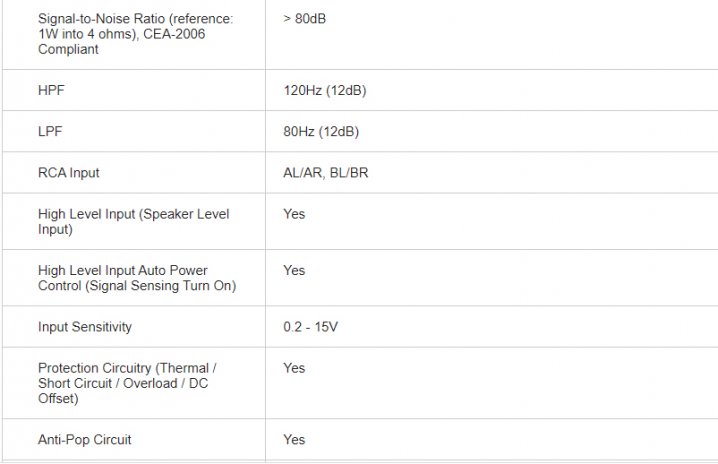
Task: Click 'Yes' beside Speaker Level Input
Action: 294,214
